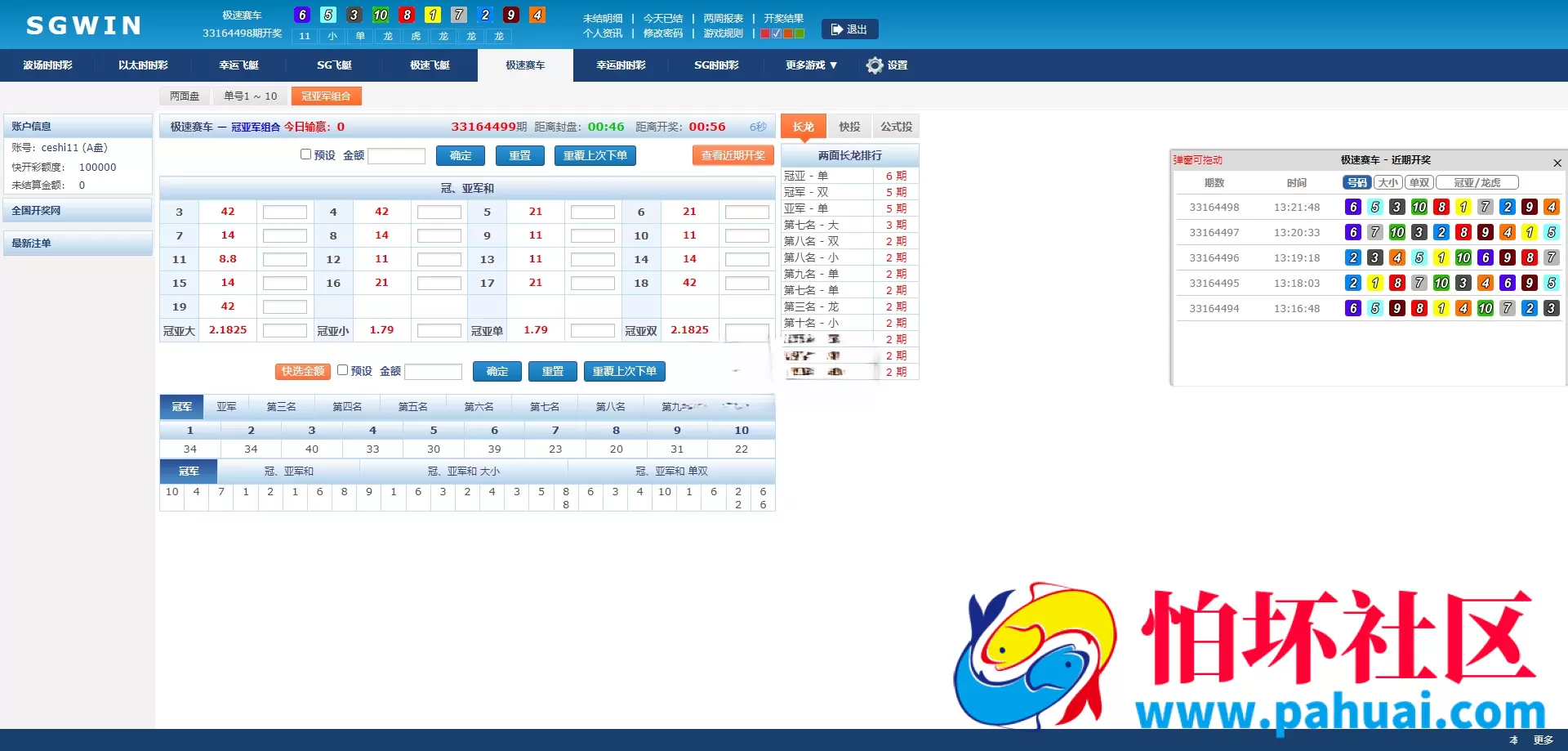Switch to the SG飞艇 tab
Viewport: 1568px width, 751px height.
[334, 65]
